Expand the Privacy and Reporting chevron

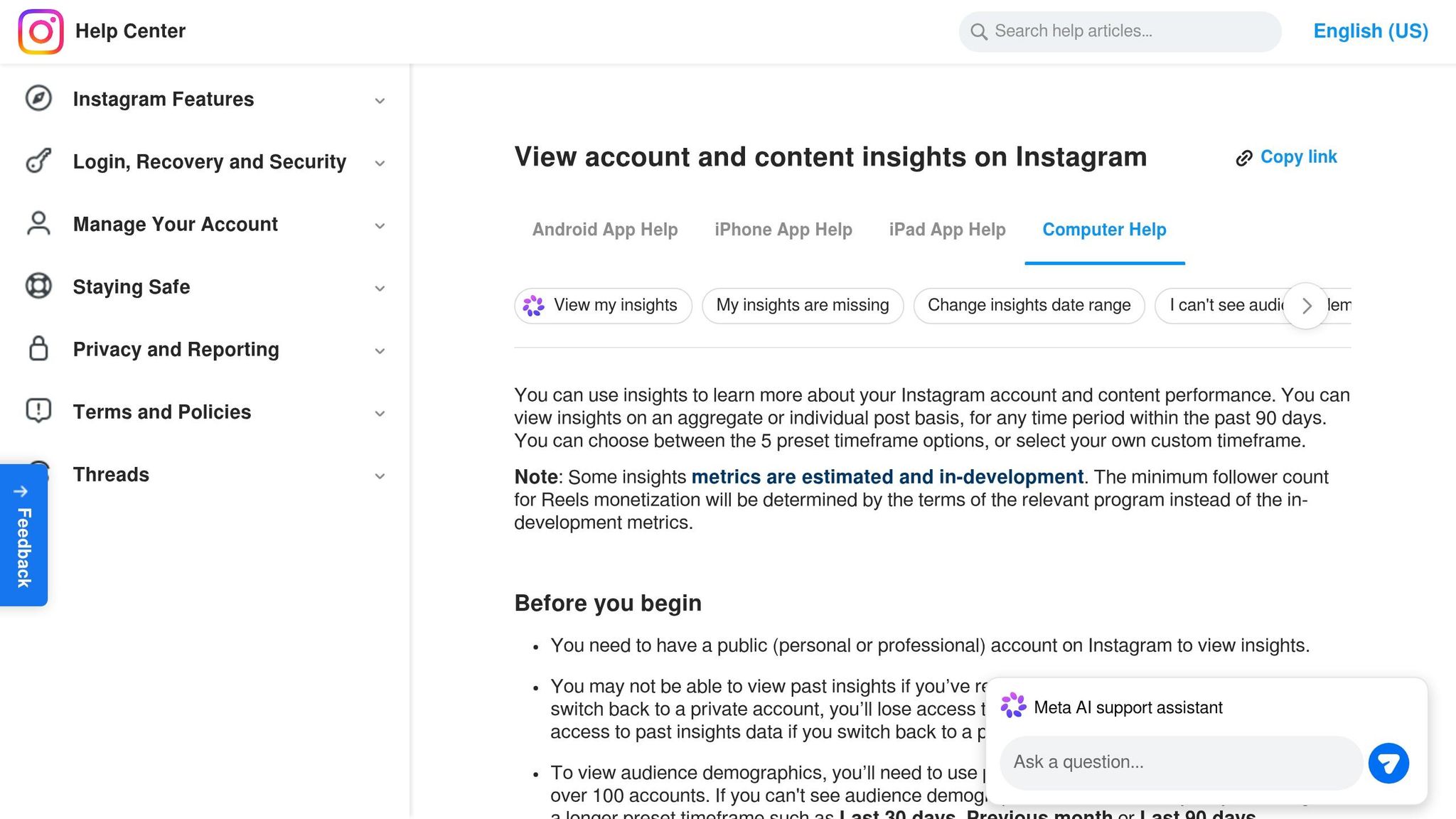[x=380, y=351]
